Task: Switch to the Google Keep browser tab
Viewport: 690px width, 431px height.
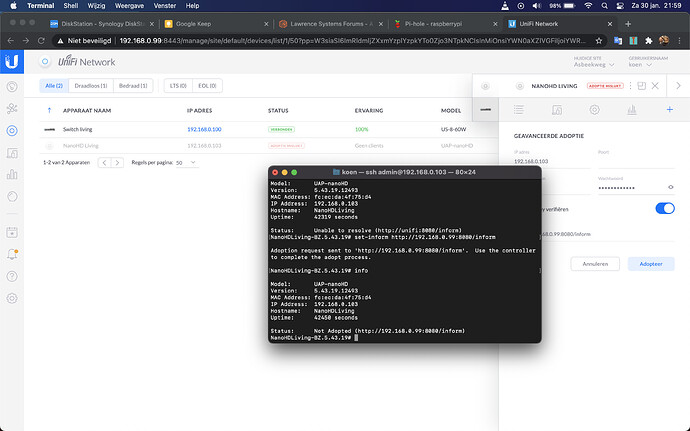Action: point(216,24)
